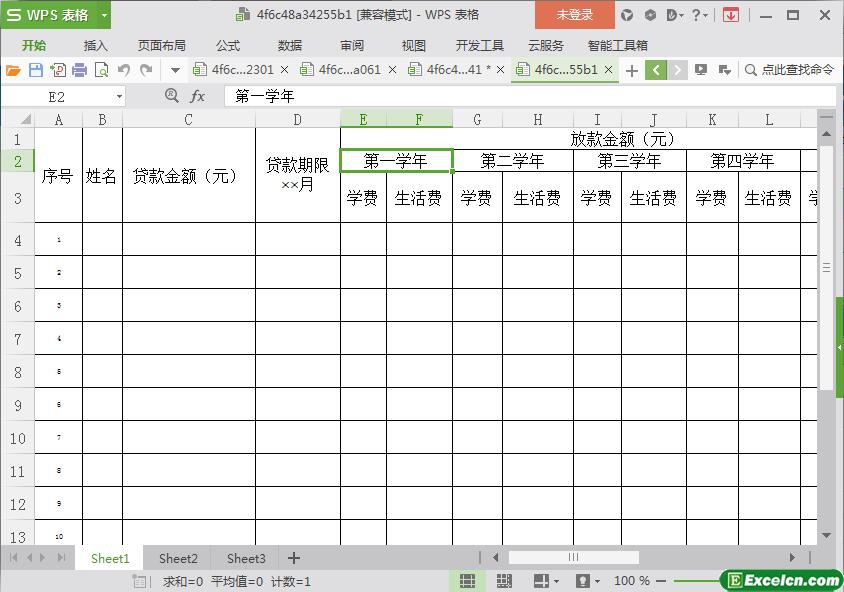Save the workbook using the floppy disk icon
This screenshot has height=592, width=844.
coord(36,70)
